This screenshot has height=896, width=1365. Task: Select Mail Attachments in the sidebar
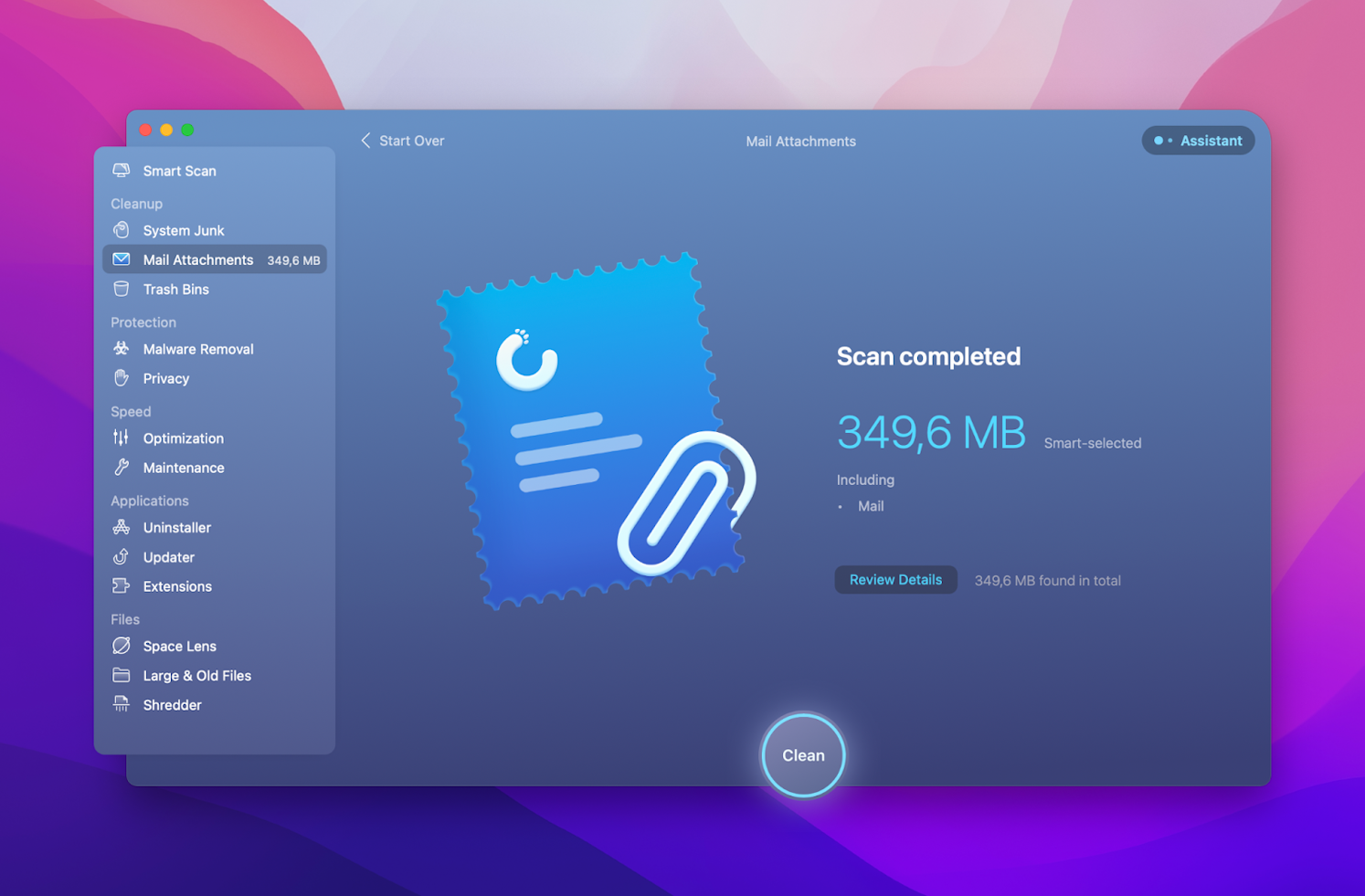click(197, 260)
